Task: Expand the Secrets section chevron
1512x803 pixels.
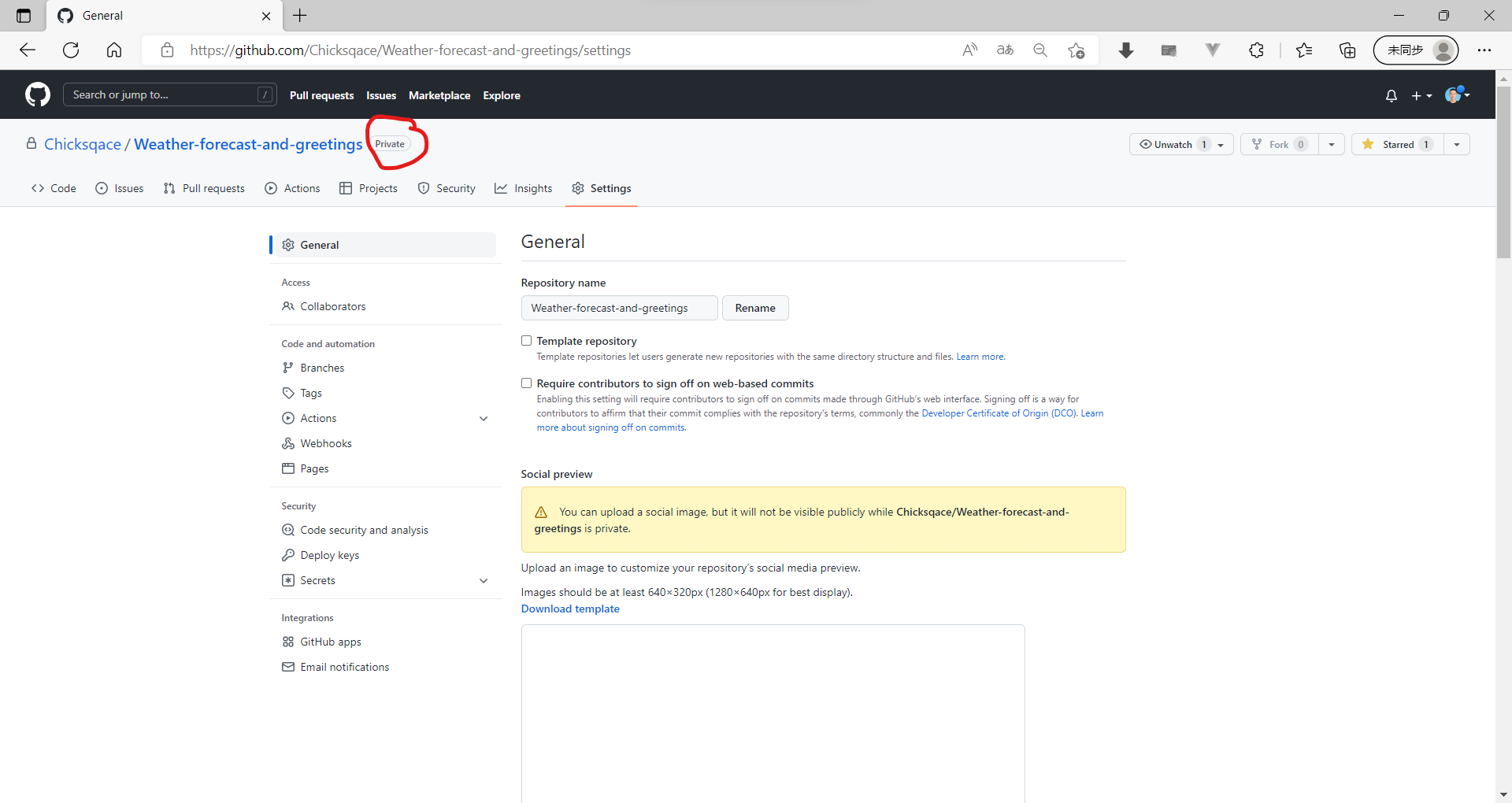Action: click(x=484, y=580)
